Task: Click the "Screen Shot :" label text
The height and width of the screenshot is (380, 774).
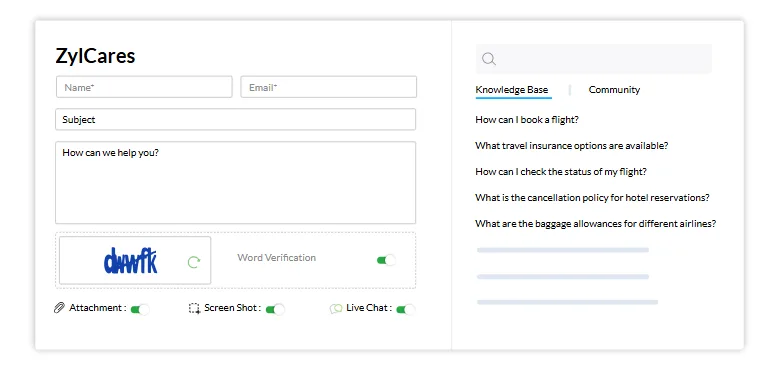Action: click(x=232, y=308)
